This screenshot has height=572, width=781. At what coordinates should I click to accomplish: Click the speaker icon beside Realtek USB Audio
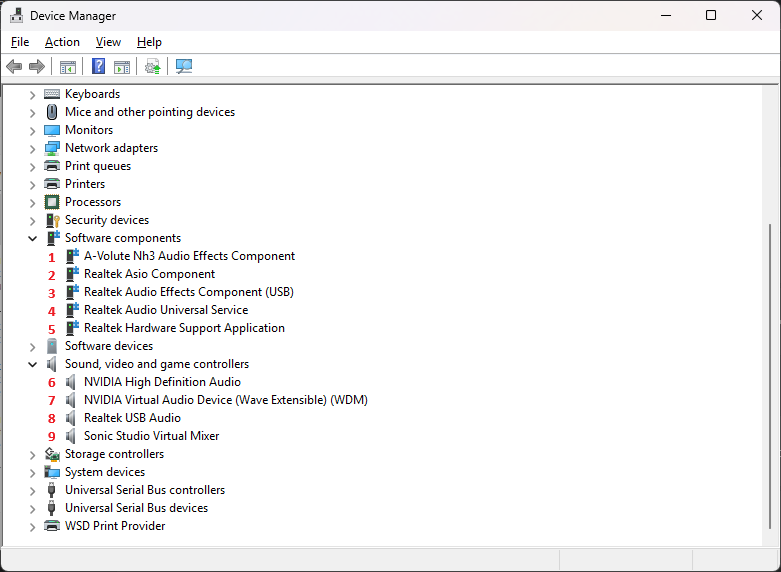click(71, 418)
